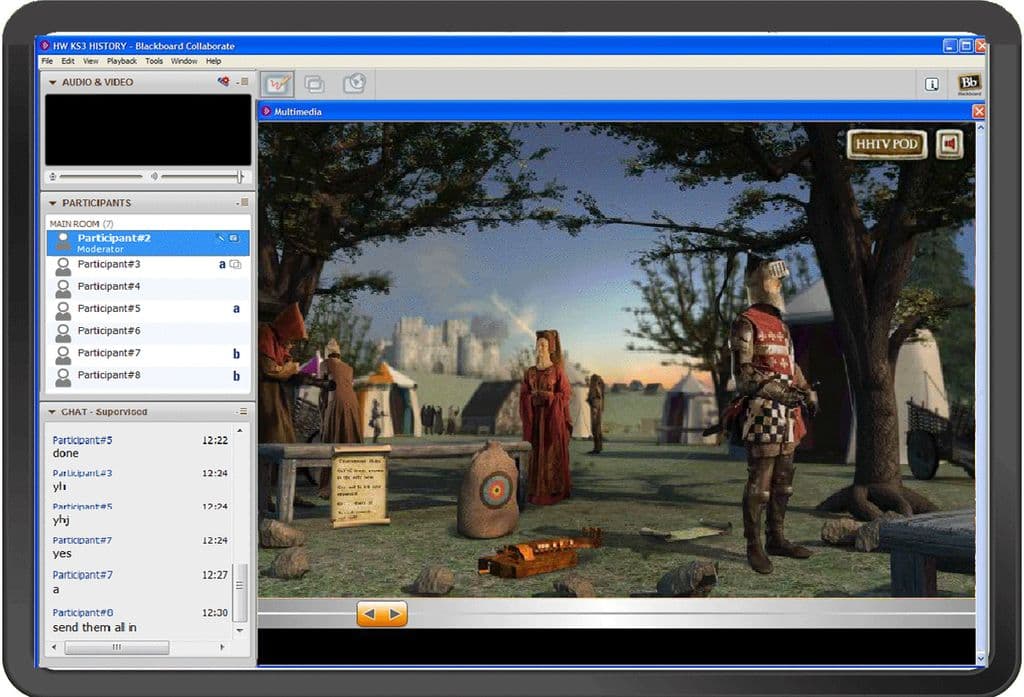The width and height of the screenshot is (1024, 697).
Task: Select Participant#7 in the participants list
Action: (148, 354)
